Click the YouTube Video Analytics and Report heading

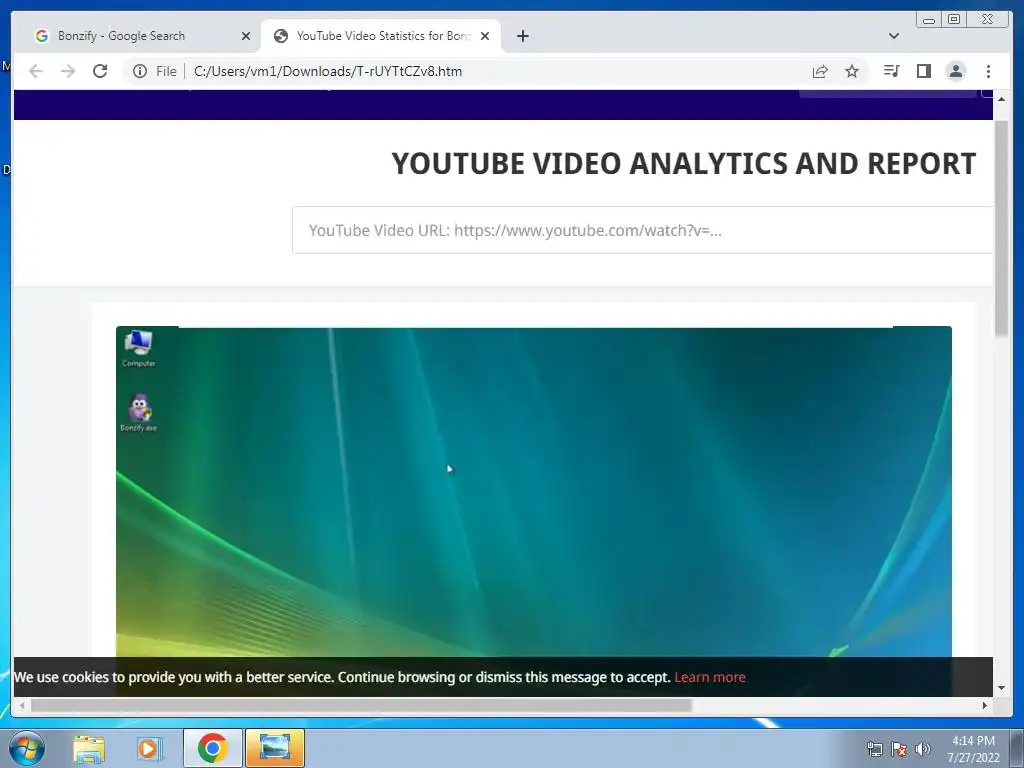point(684,163)
